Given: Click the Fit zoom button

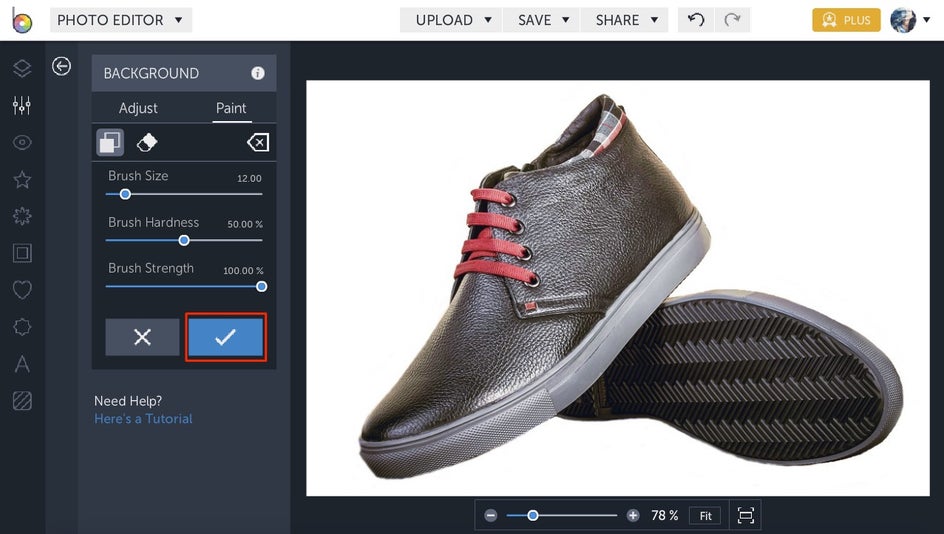Looking at the screenshot, I should 706,515.
